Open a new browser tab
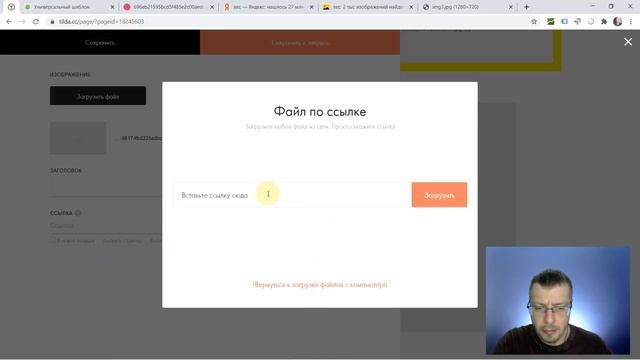 pyautogui.click(x=527, y=7)
